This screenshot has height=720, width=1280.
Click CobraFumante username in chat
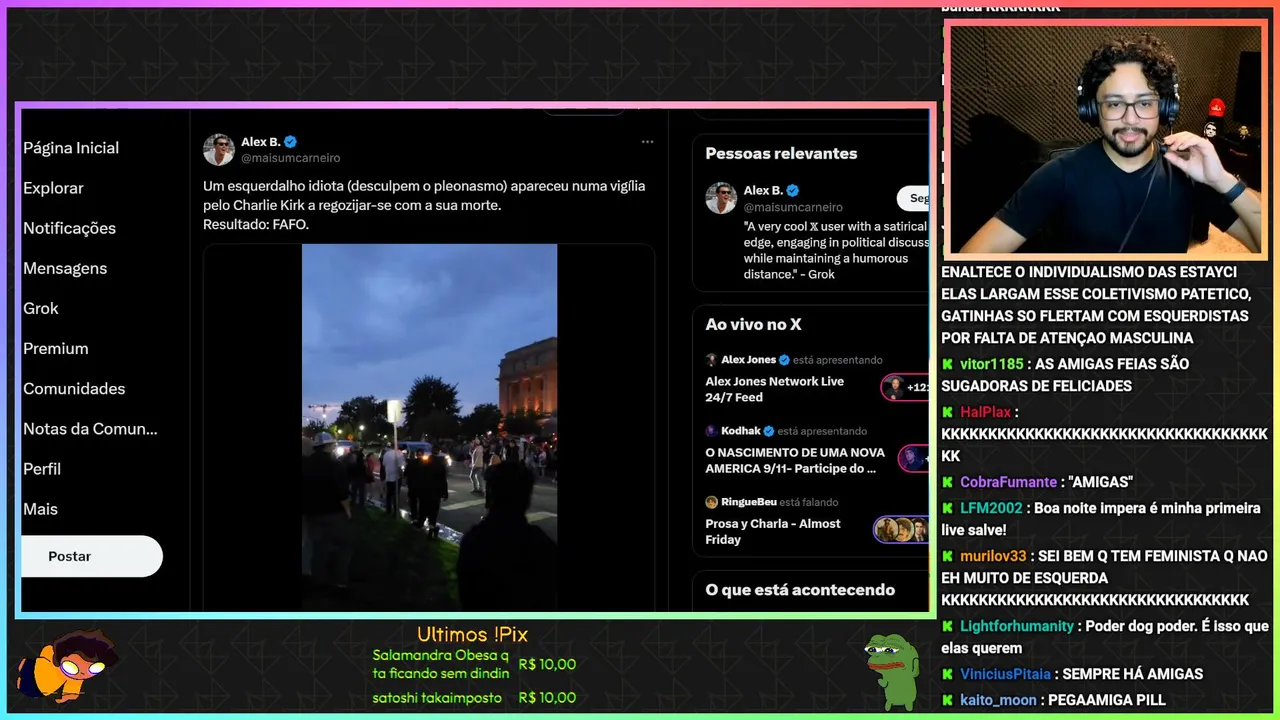click(1009, 482)
